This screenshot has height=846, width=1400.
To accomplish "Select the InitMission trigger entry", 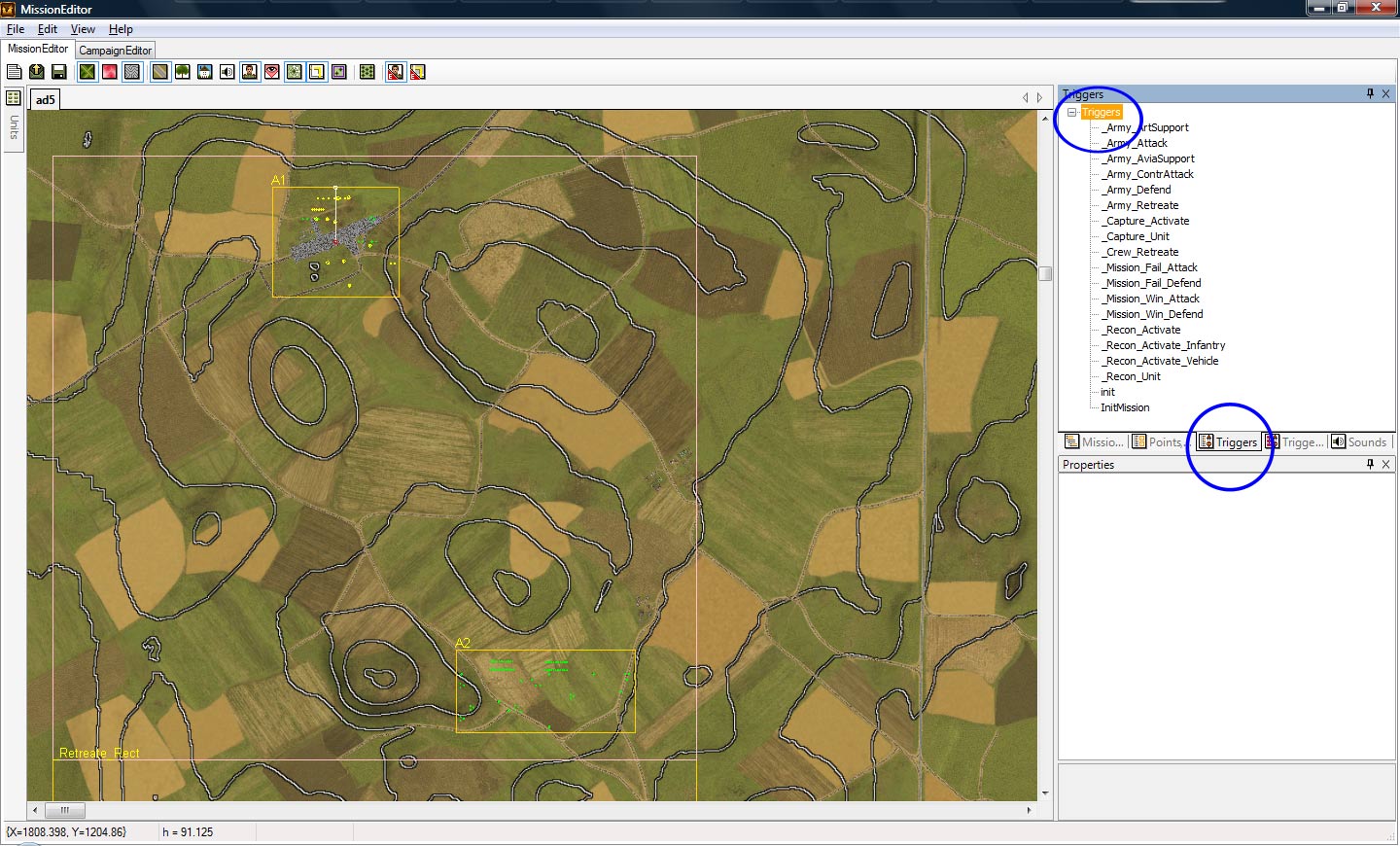I will (x=1125, y=407).
